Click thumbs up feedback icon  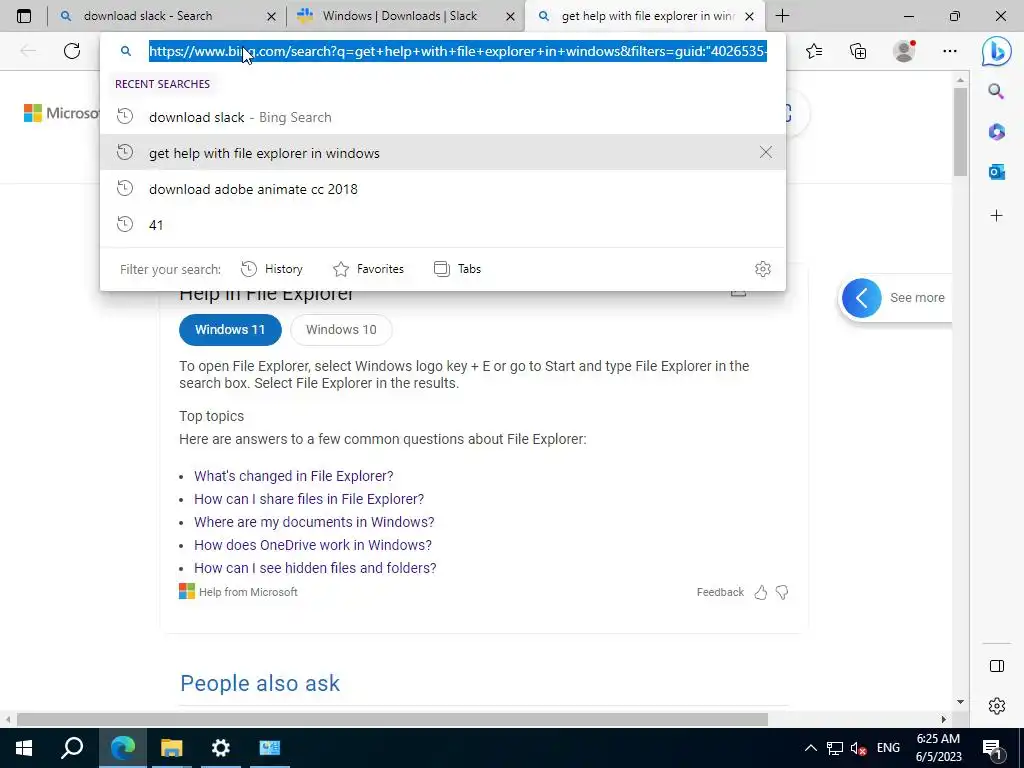(761, 592)
